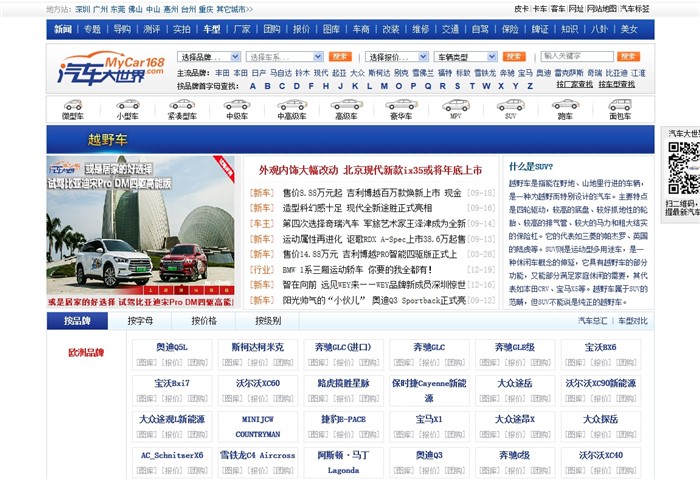Open the 宝马X1 model link
700x480 pixels.
point(429,419)
